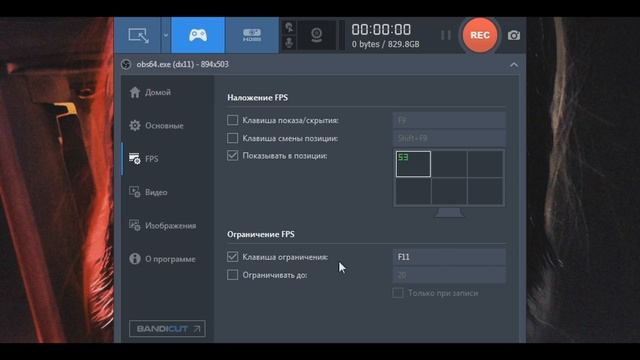Toggle Только при записи checkbox
Image resolution: width=640 pixels, height=360 pixels.
(398, 293)
